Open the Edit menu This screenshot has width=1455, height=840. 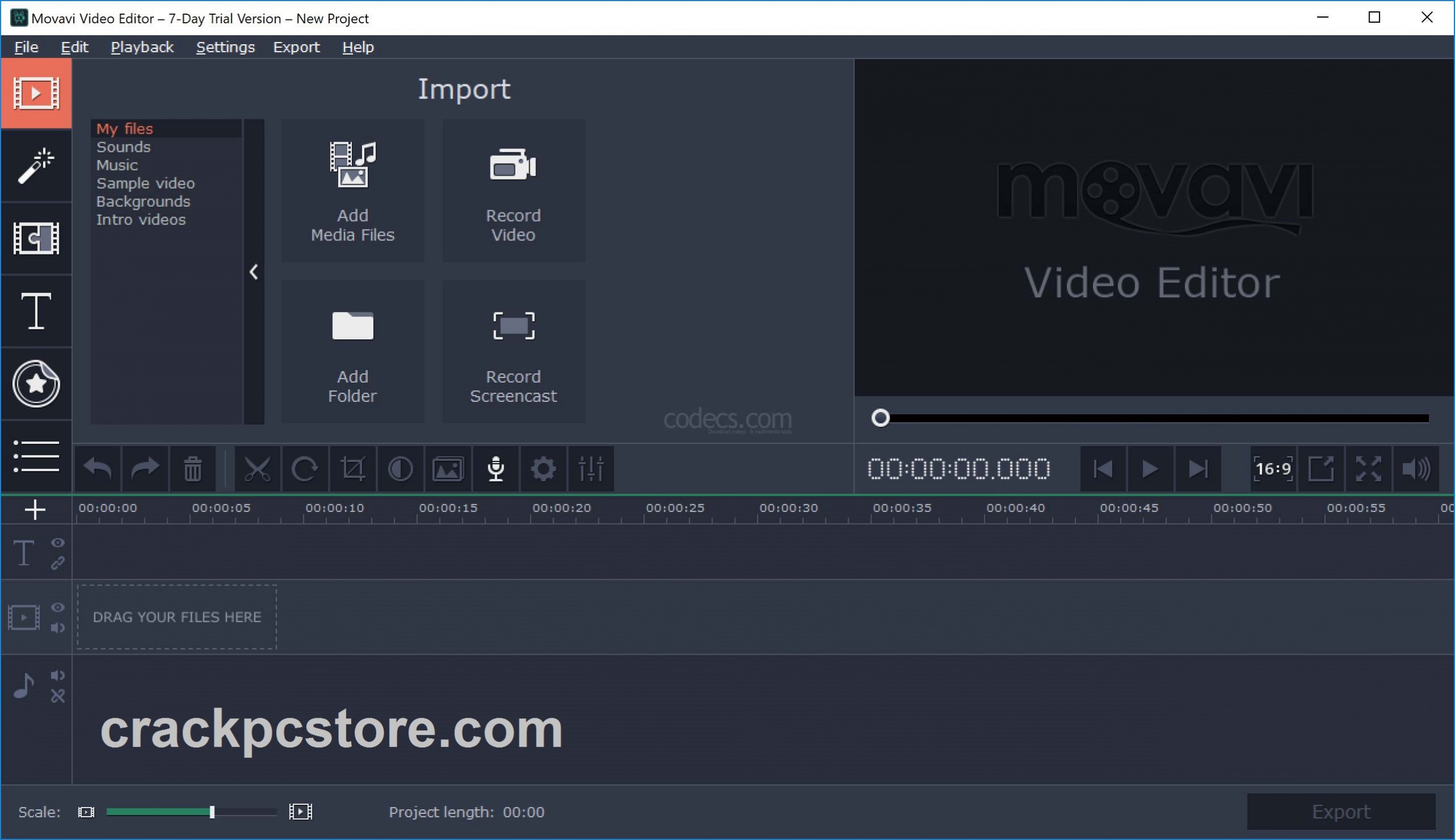pos(74,47)
